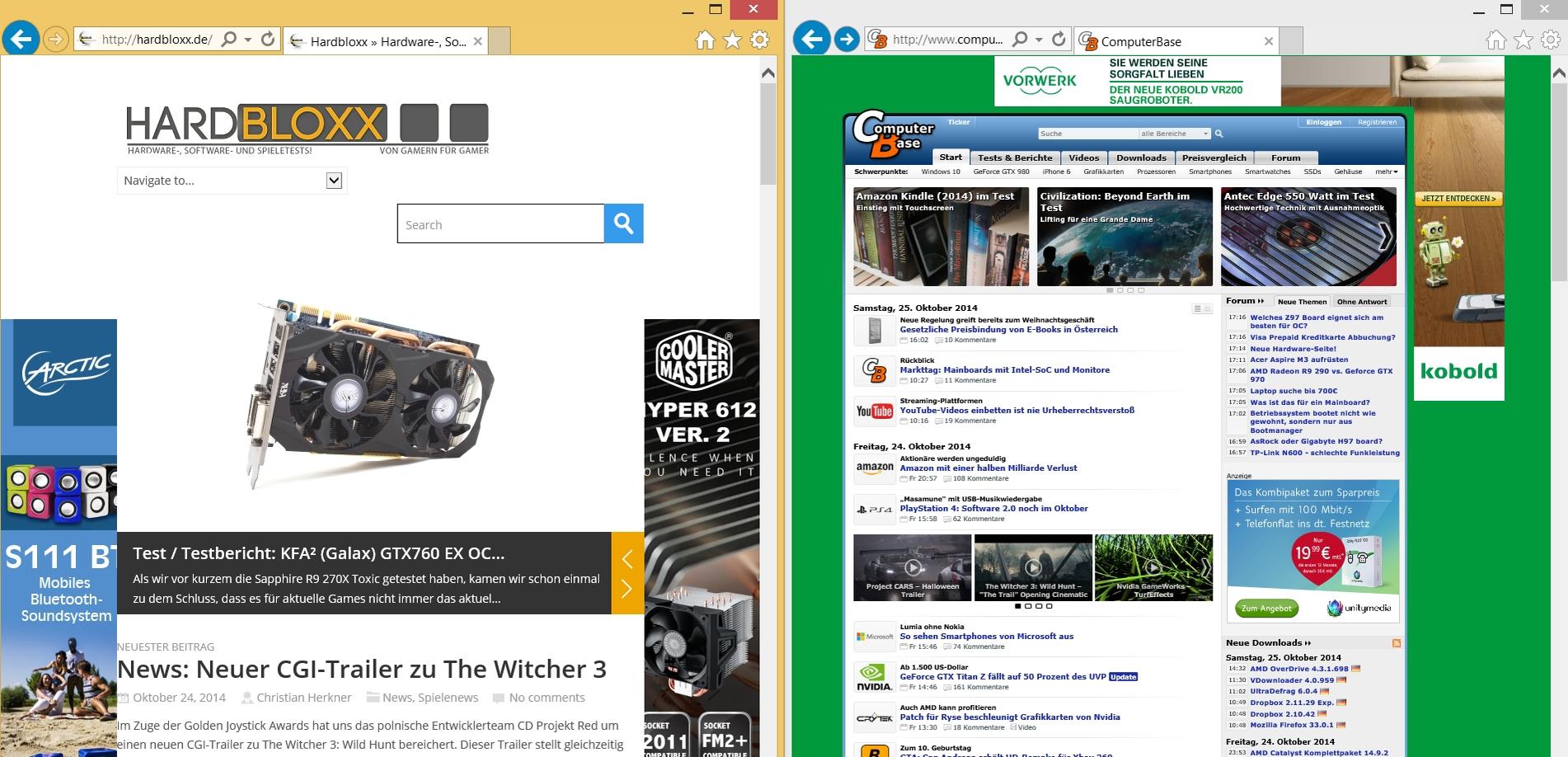The width and height of the screenshot is (1568, 757).
Task: Select the second teaser carousel page dot
Action: point(1120,290)
